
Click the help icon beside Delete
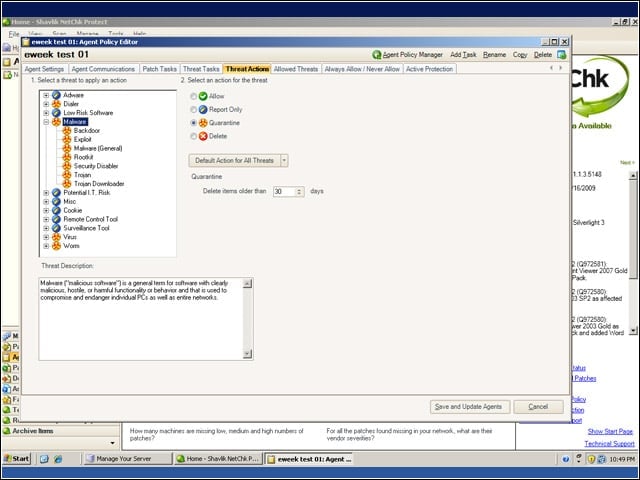[x=562, y=55]
